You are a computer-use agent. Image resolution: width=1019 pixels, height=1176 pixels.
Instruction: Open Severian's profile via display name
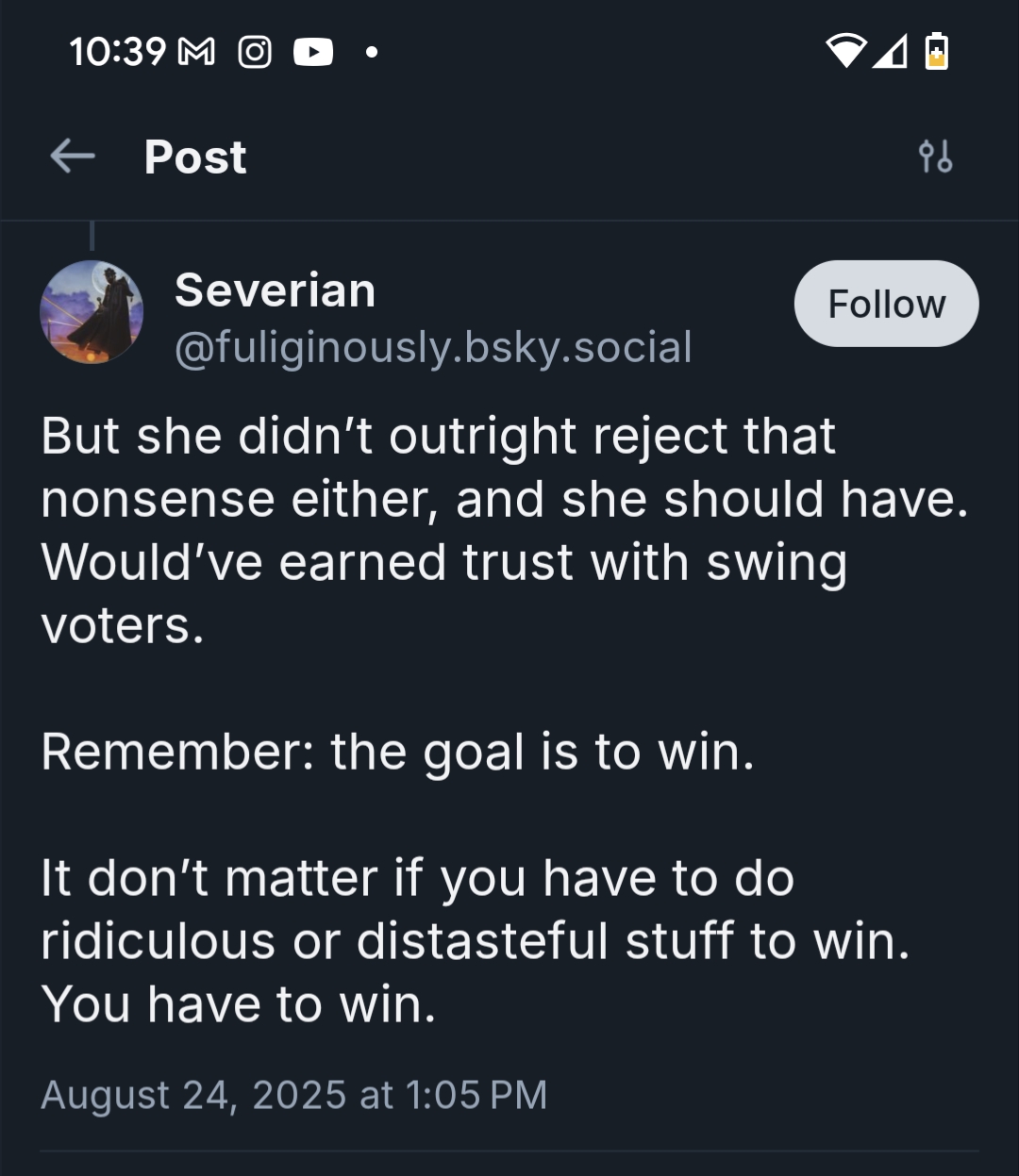coord(275,290)
